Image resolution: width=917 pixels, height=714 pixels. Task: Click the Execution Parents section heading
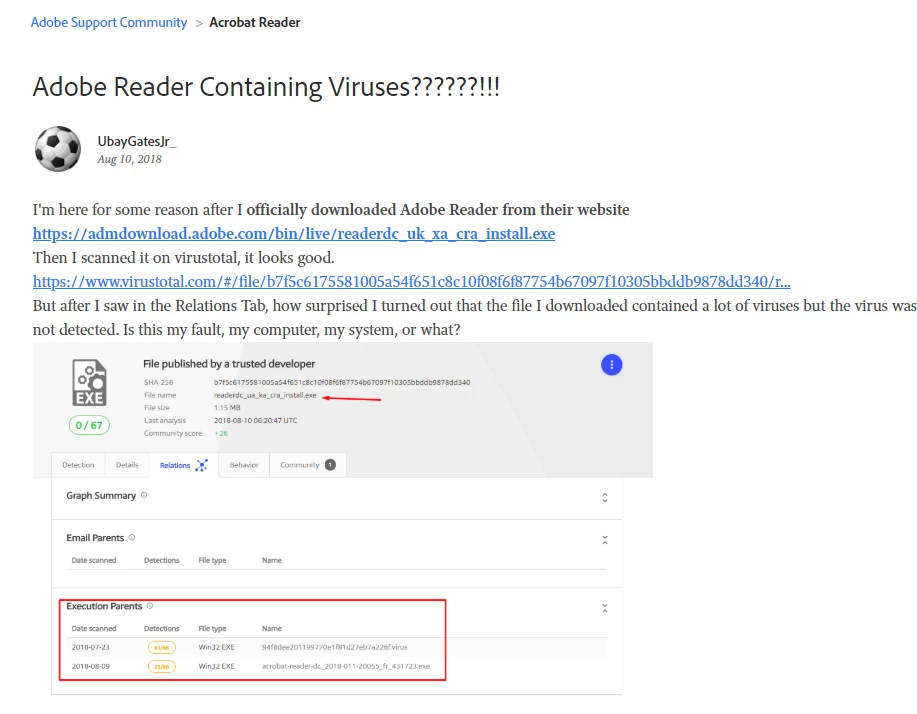point(104,606)
